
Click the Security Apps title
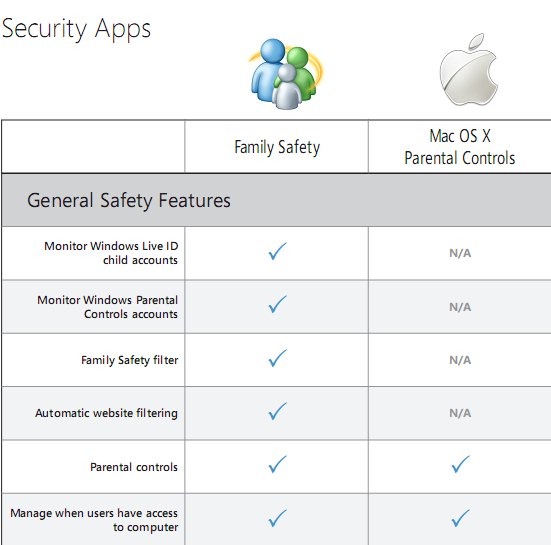click(x=76, y=30)
